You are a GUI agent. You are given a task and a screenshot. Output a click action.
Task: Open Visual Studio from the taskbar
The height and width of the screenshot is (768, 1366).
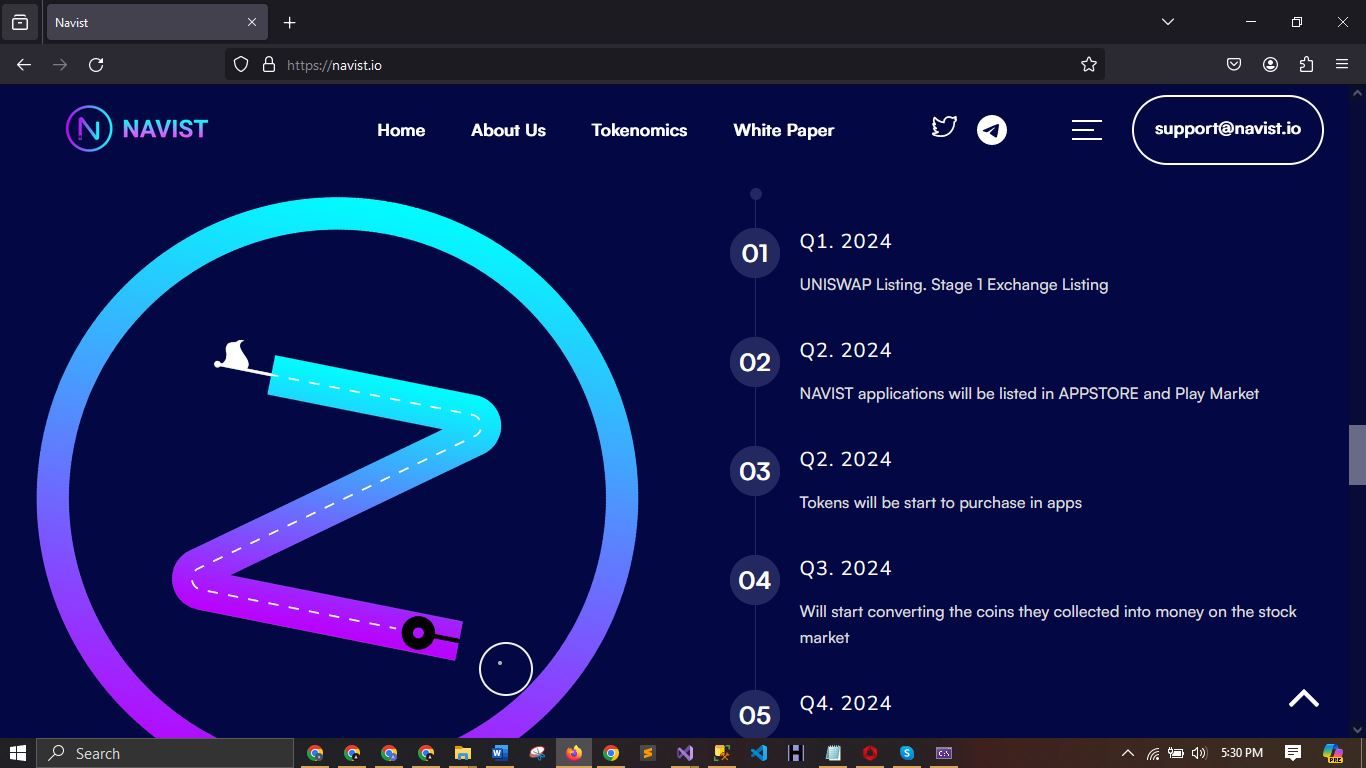685,753
